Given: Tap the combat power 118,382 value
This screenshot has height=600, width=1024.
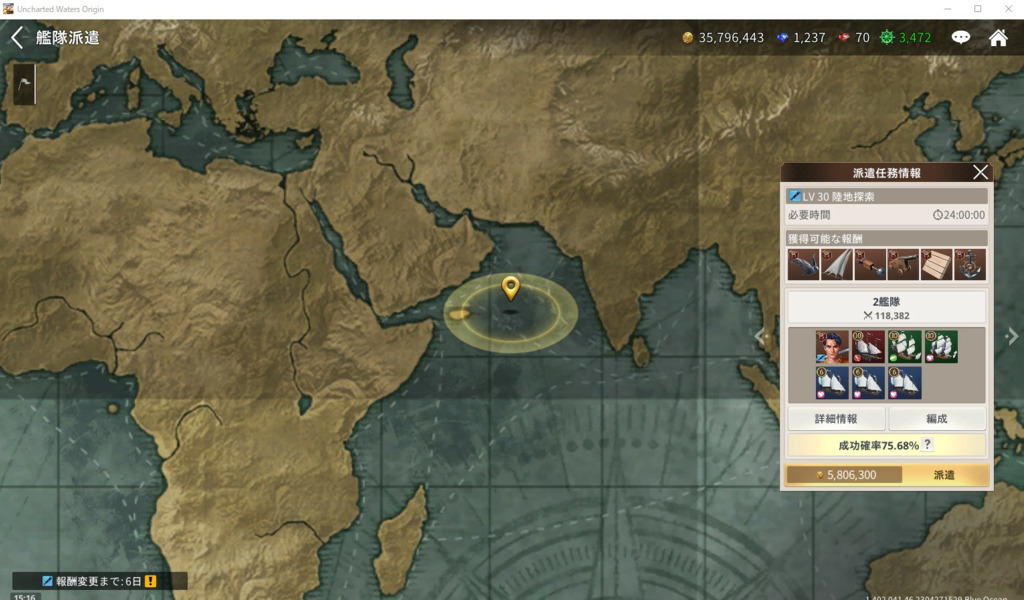Looking at the screenshot, I should tap(892, 315).
